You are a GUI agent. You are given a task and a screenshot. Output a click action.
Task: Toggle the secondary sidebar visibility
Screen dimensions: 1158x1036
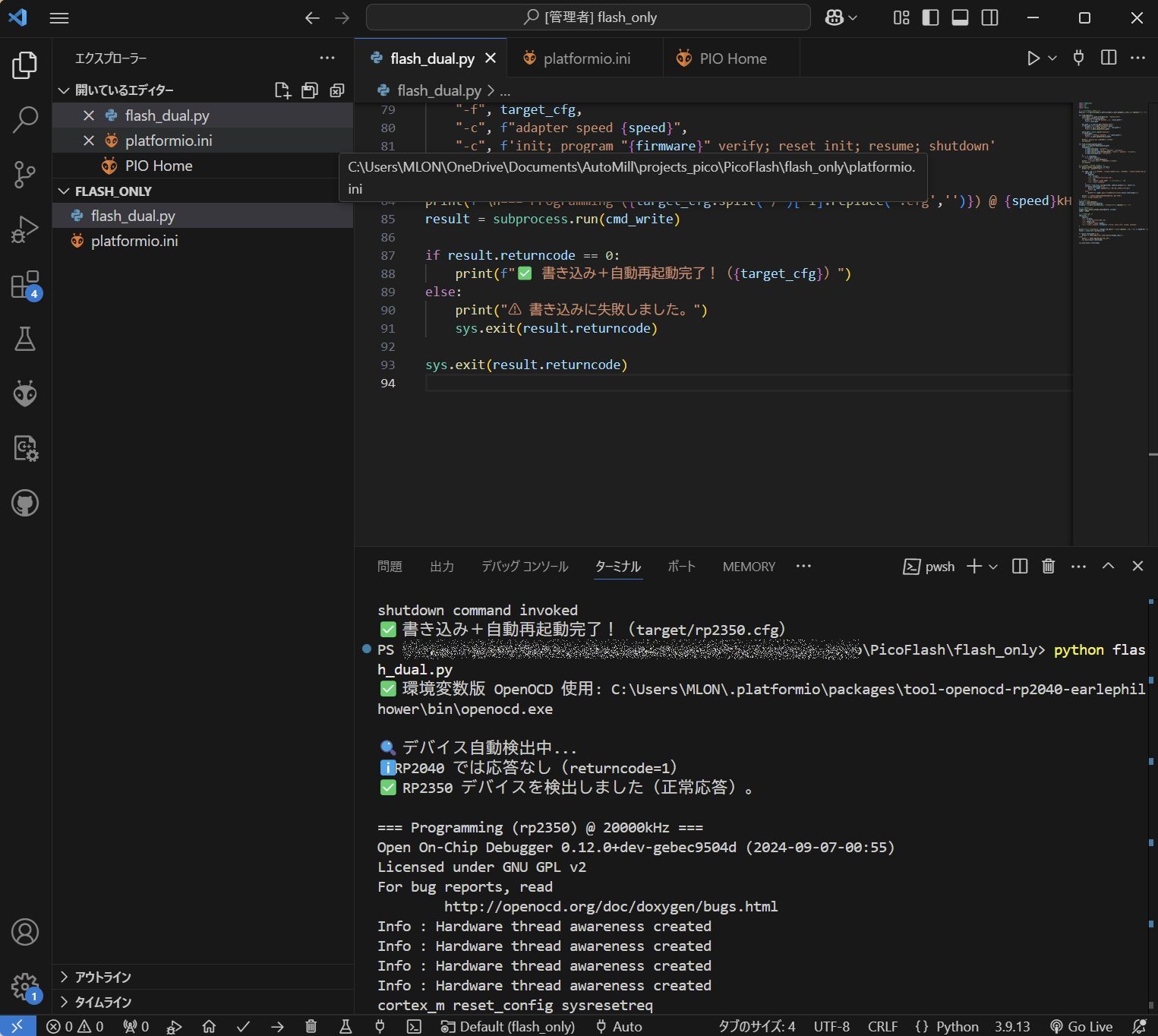(x=990, y=17)
